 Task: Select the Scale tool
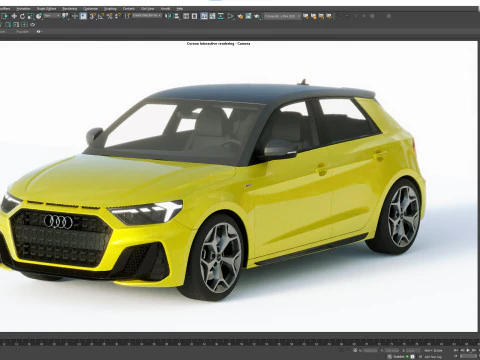pos(31,16)
